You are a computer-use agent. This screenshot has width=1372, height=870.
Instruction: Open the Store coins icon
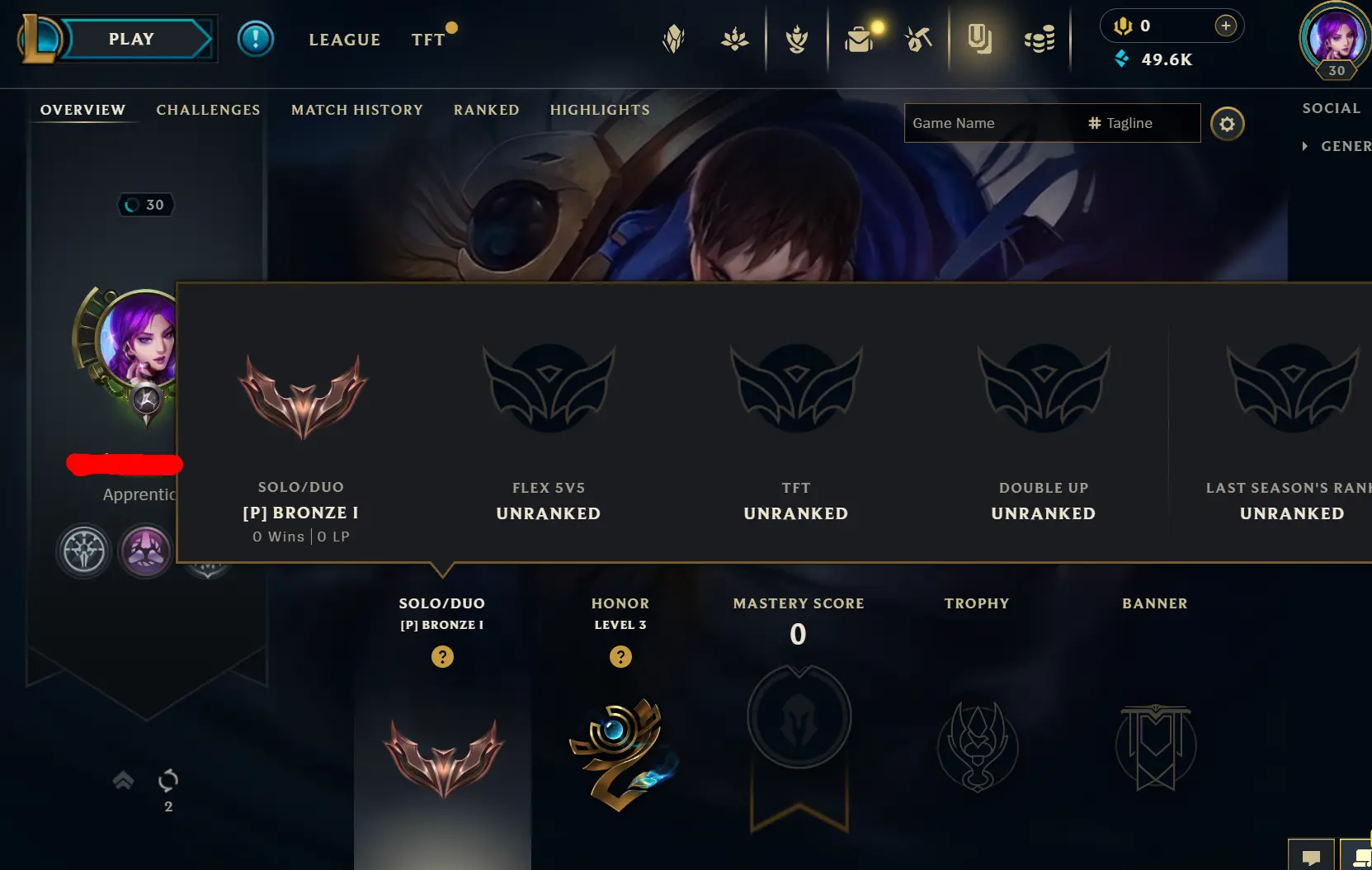pyautogui.click(x=1040, y=39)
